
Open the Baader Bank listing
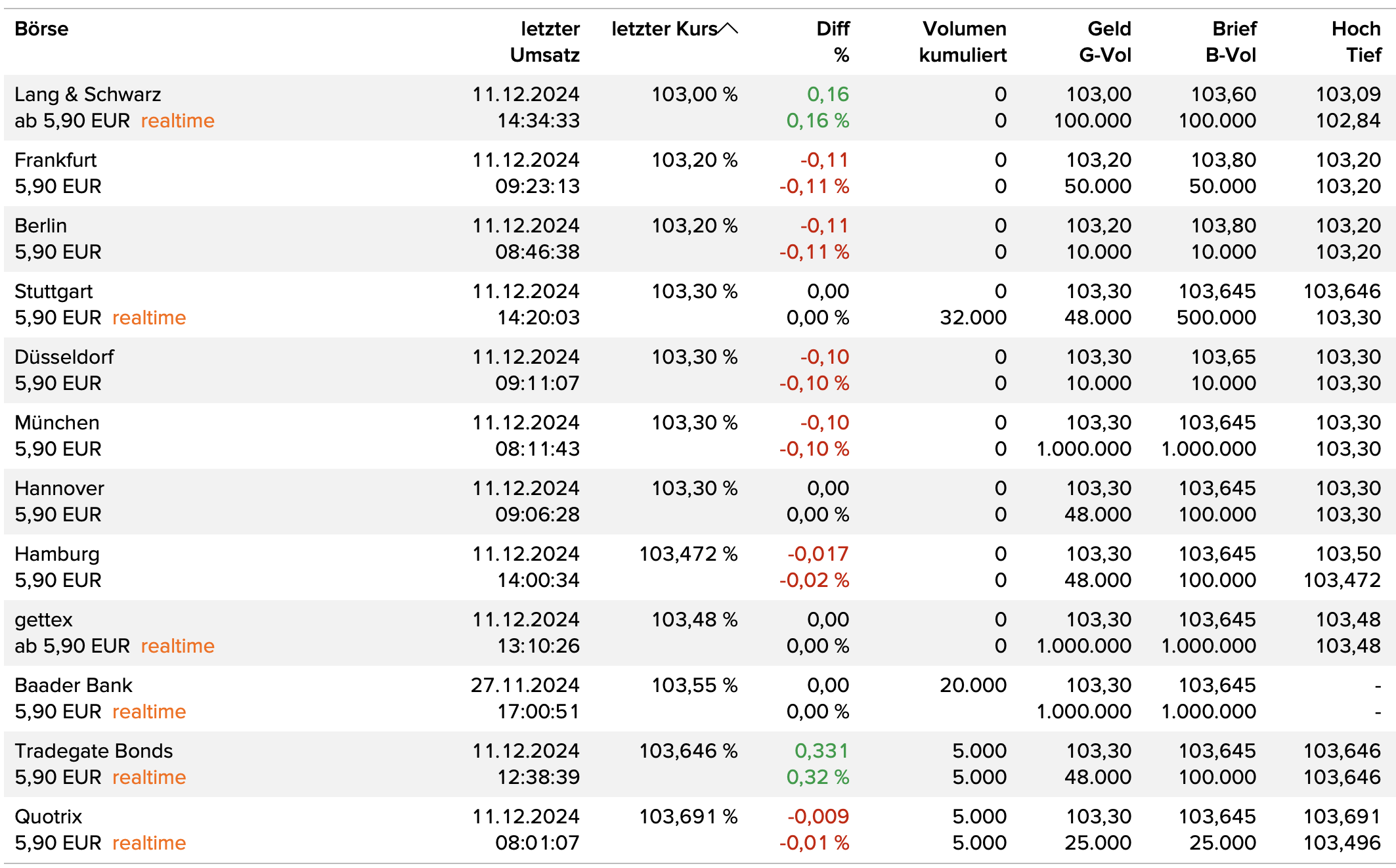pos(73,685)
